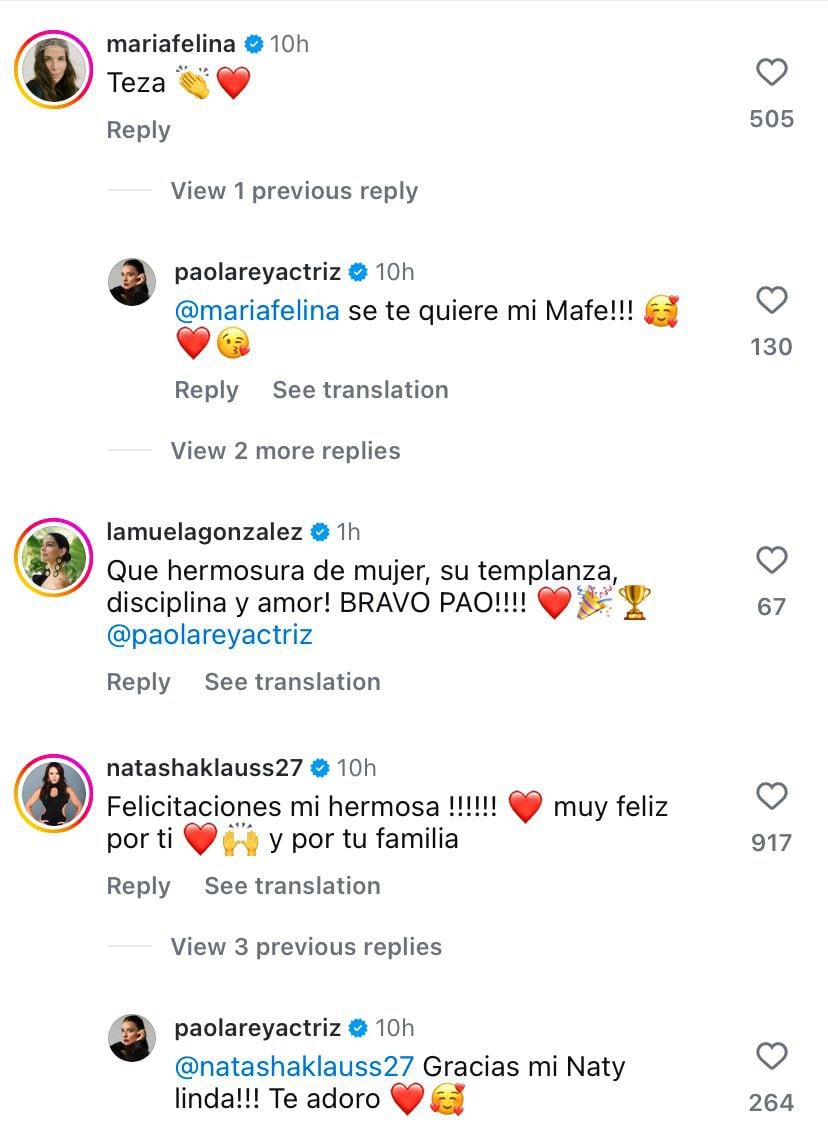
Task: Tap natashaklauss27's profile avatar
Action: pyautogui.click(x=53, y=793)
